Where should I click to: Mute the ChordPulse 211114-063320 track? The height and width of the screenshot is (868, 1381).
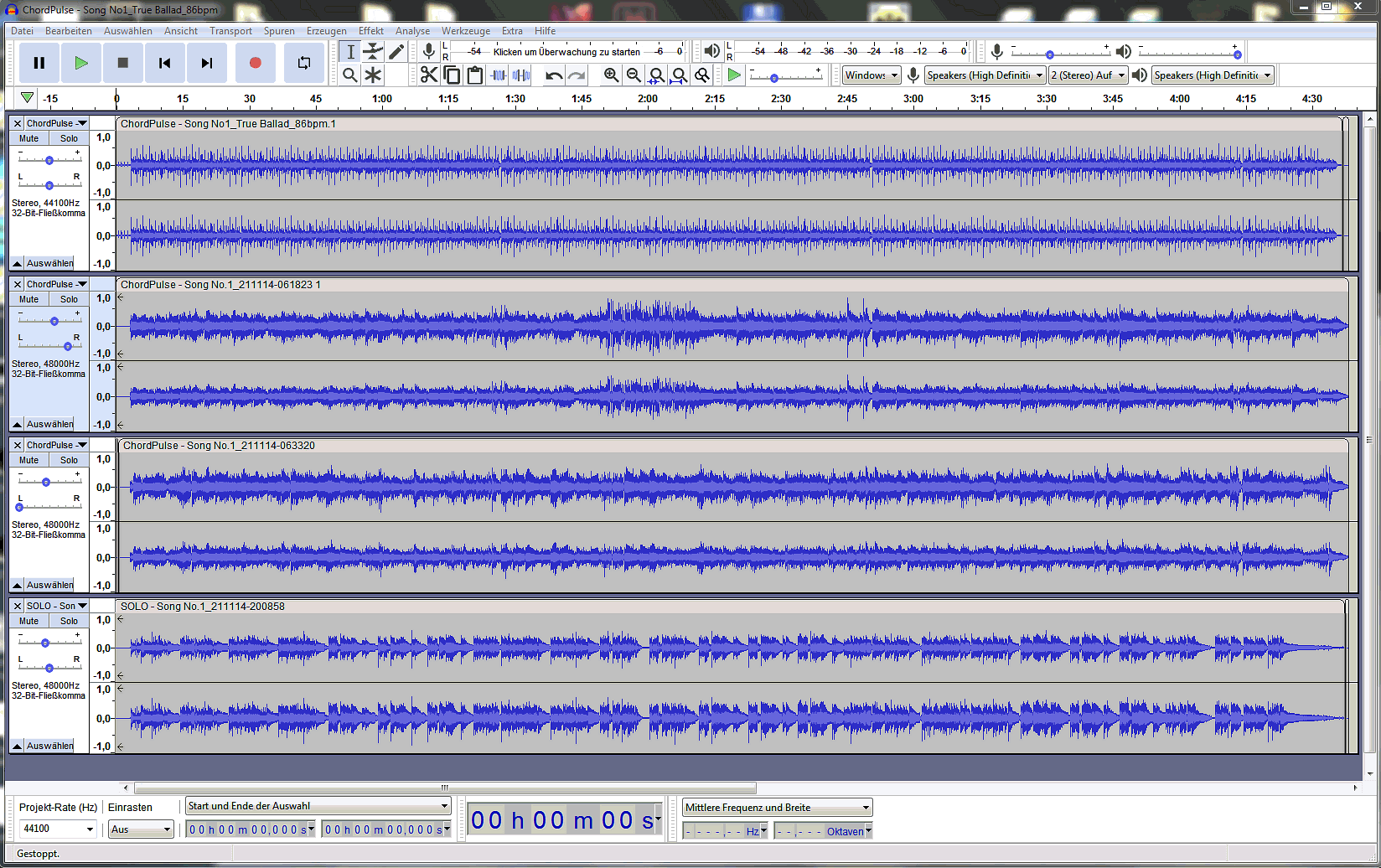tap(29, 460)
